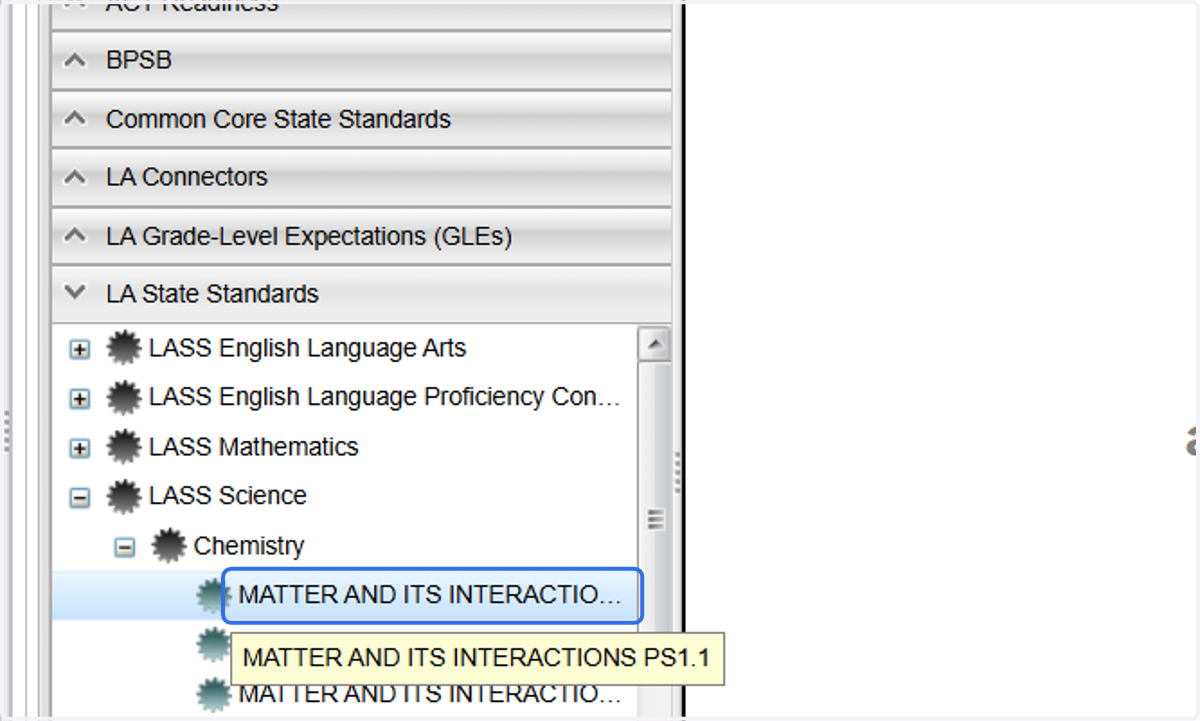
Task: Click the BPSB section title
Action: [139, 60]
